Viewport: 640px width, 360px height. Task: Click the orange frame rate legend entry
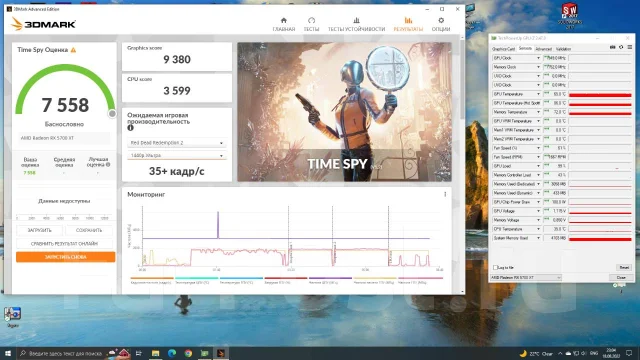coord(151,280)
